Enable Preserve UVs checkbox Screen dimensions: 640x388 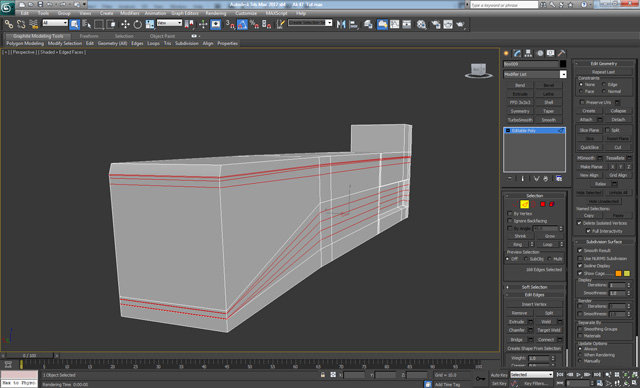pyautogui.click(x=582, y=102)
